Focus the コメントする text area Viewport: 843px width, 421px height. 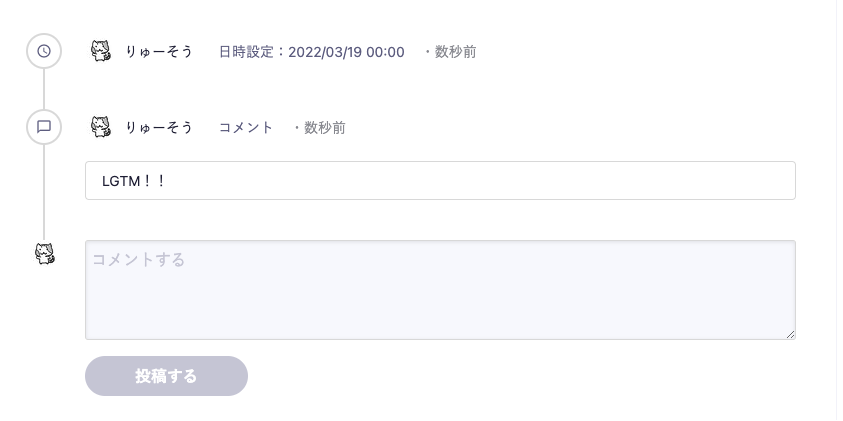[x=440, y=290]
